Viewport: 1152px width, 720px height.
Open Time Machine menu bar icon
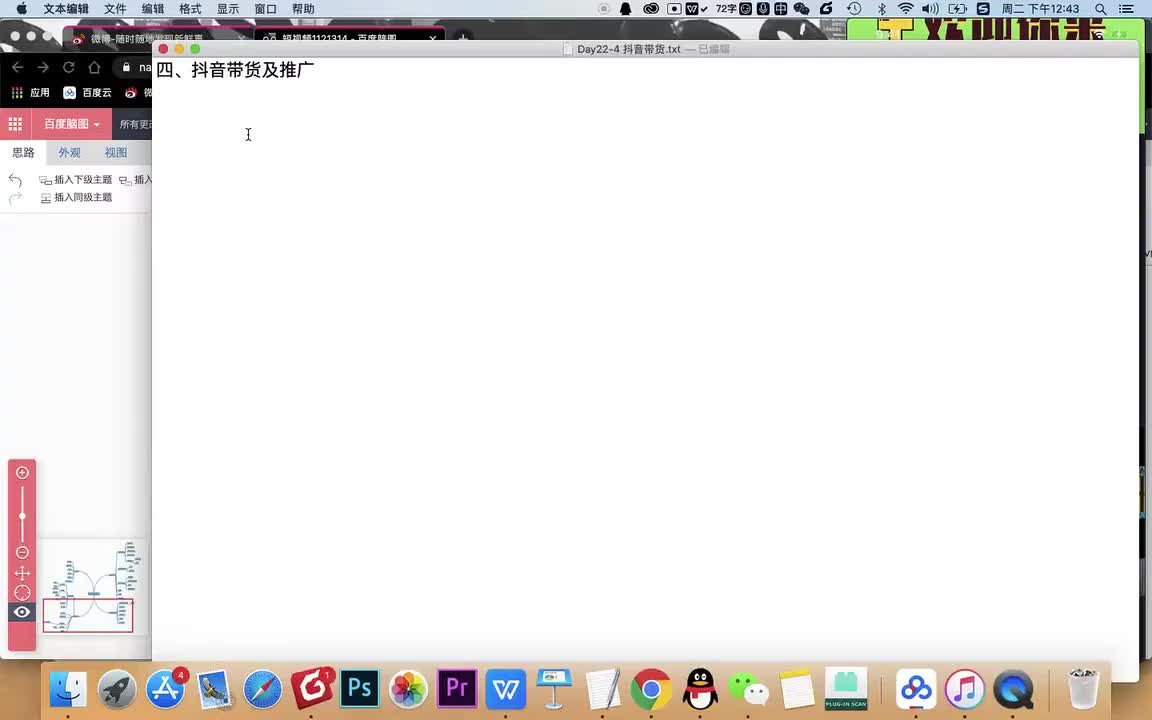tap(854, 9)
